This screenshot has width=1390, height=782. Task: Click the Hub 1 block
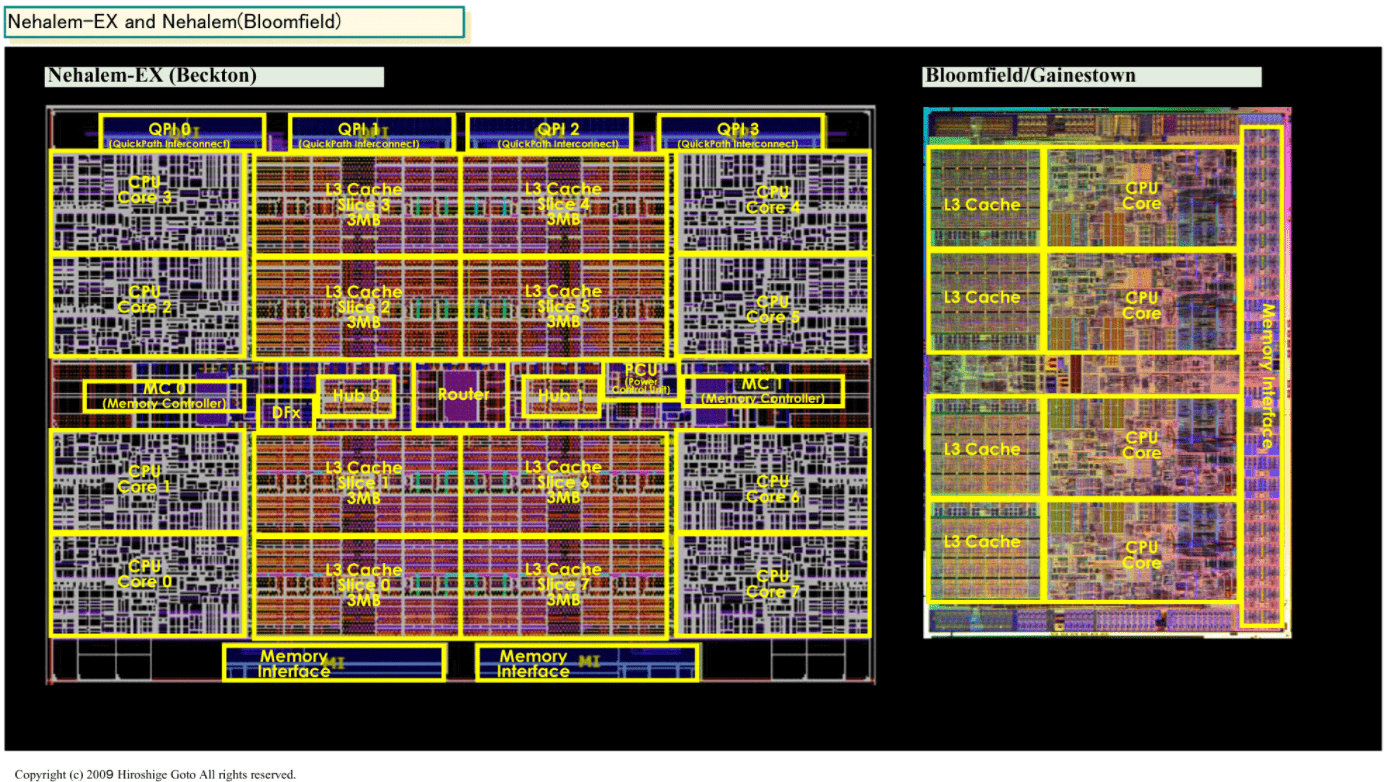click(x=561, y=396)
